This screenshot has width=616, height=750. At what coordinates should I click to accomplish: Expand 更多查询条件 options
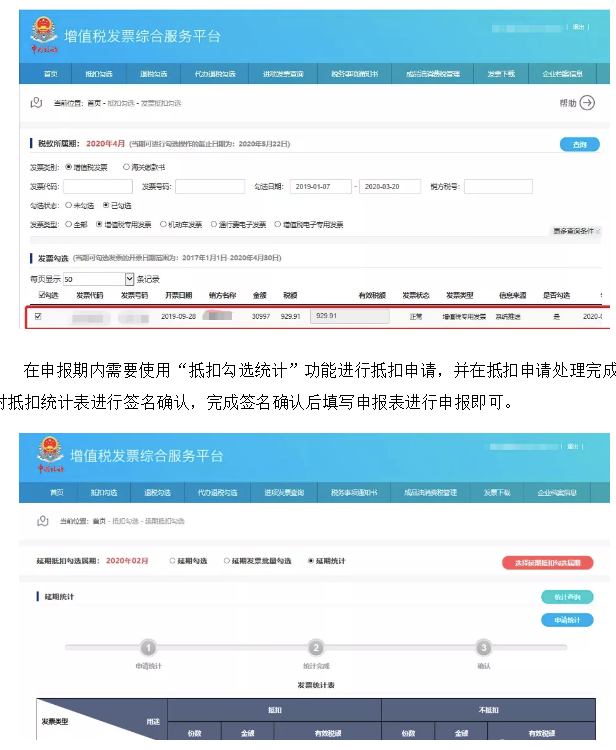[x=576, y=231]
